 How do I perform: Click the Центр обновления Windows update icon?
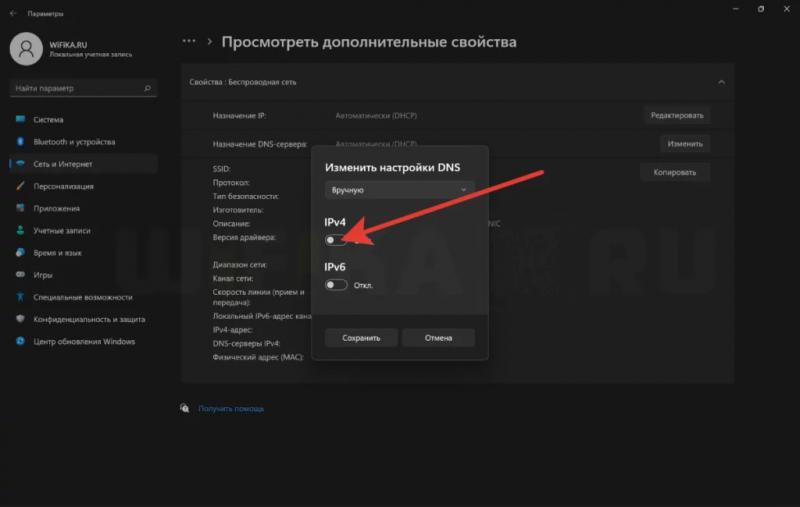point(20,341)
